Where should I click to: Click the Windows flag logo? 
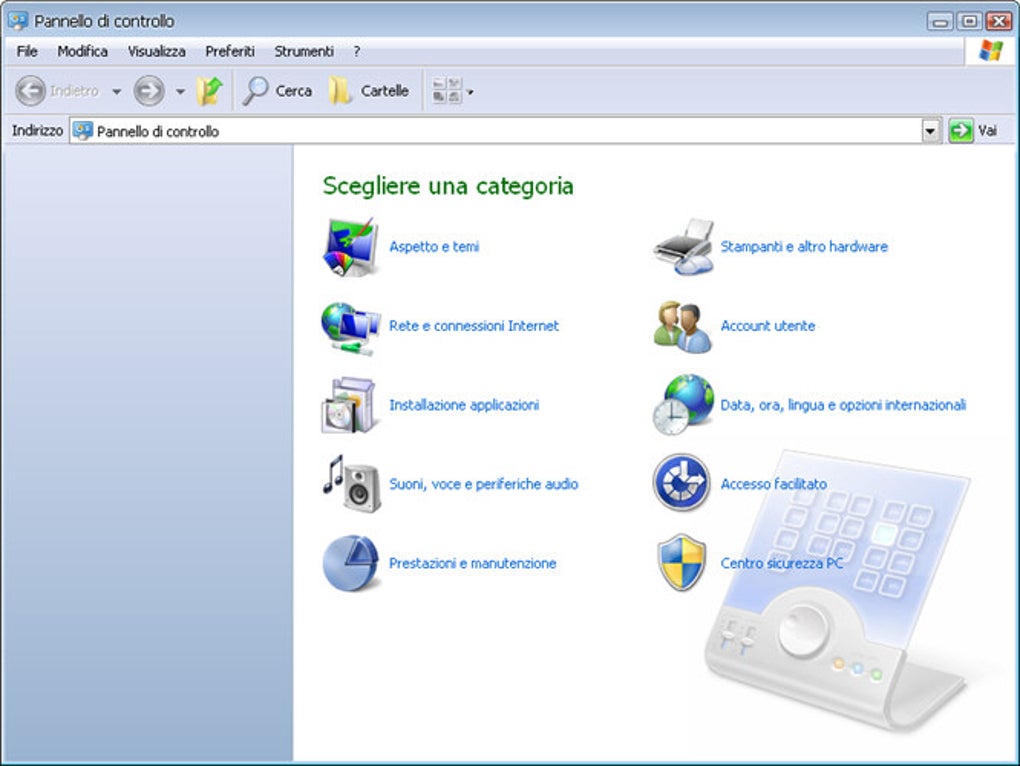[991, 51]
